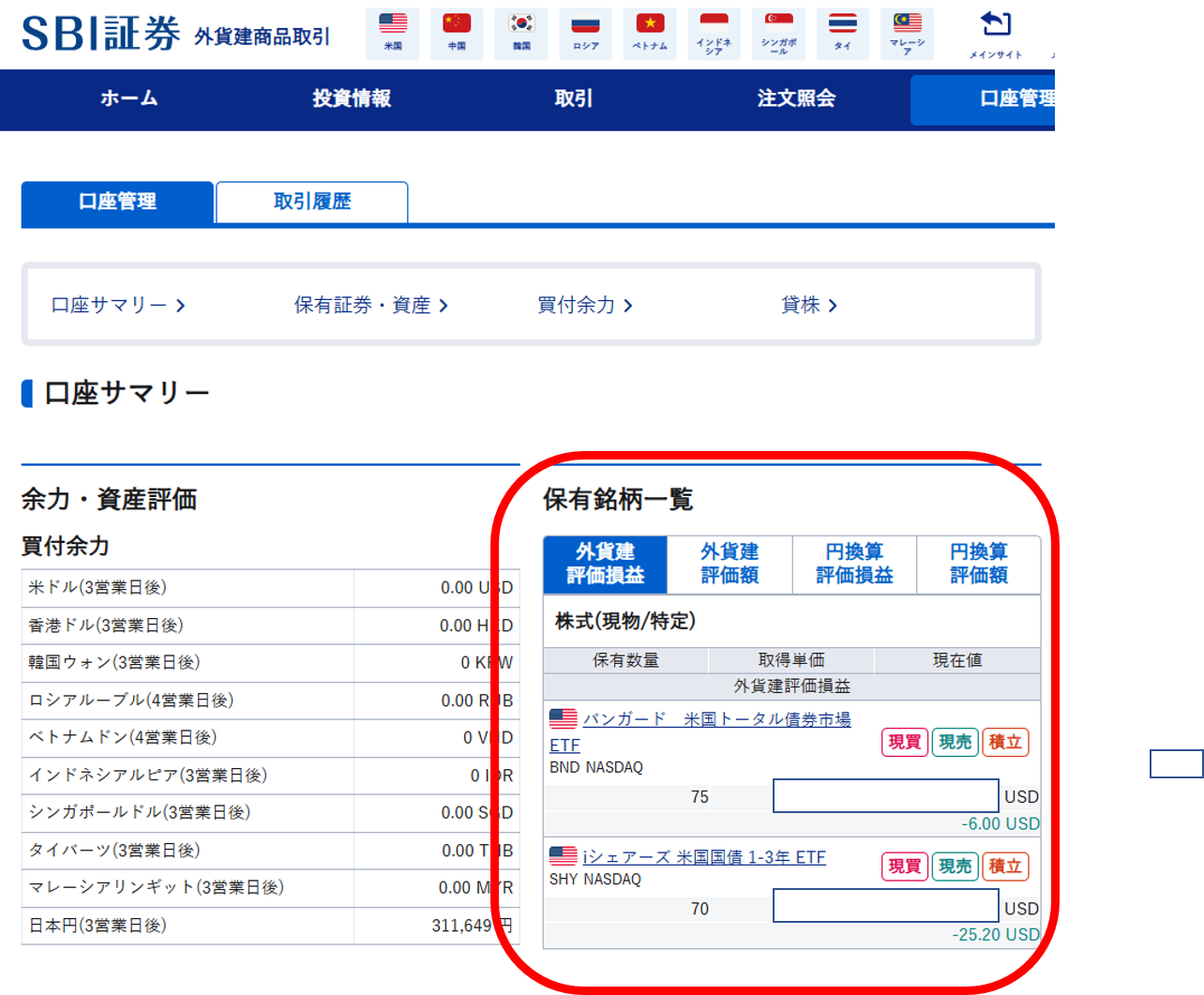The image size is (1204, 995).
Task: Select the Malaysia (マレーシア) flag icon
Action: coord(907,33)
